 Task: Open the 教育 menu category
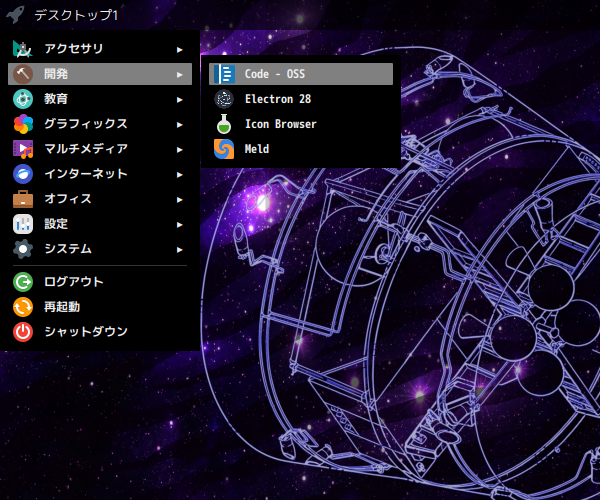click(100, 99)
